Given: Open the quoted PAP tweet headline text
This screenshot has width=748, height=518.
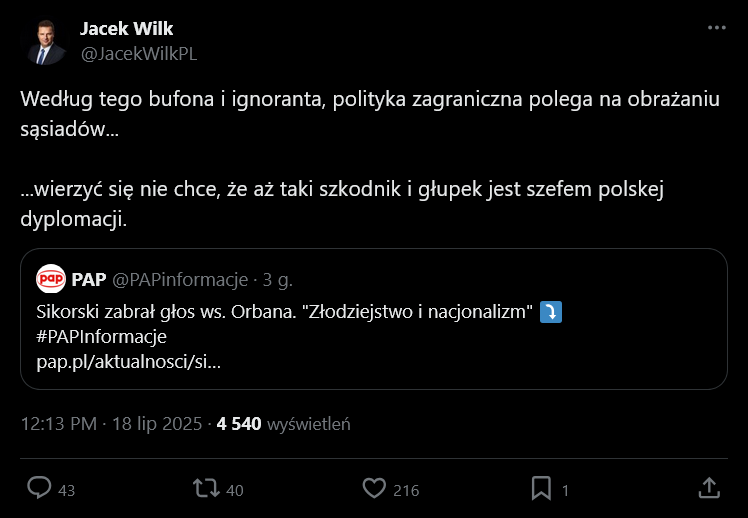Looking at the screenshot, I should (282, 312).
